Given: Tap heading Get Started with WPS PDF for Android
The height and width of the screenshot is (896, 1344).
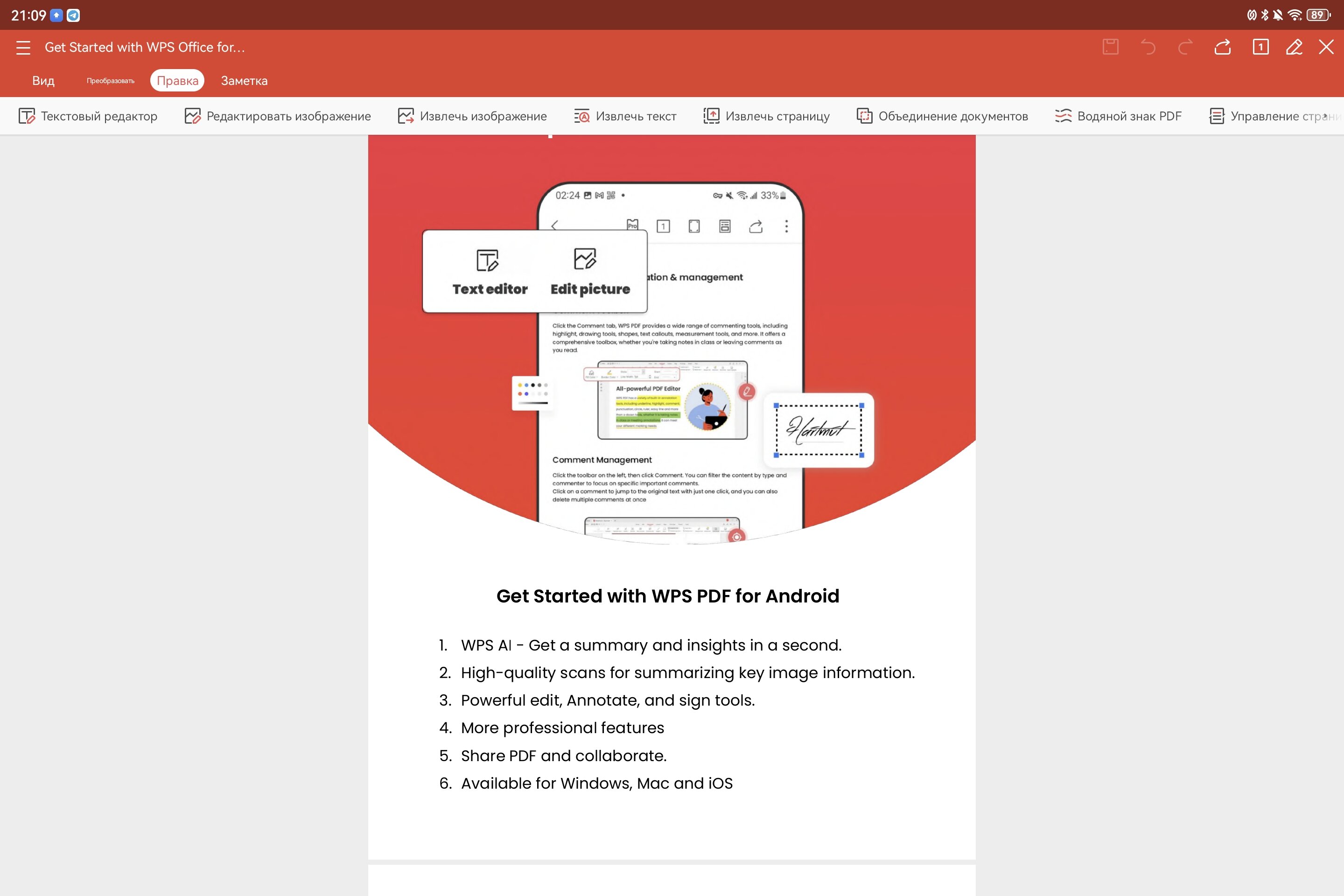Looking at the screenshot, I should [x=668, y=596].
